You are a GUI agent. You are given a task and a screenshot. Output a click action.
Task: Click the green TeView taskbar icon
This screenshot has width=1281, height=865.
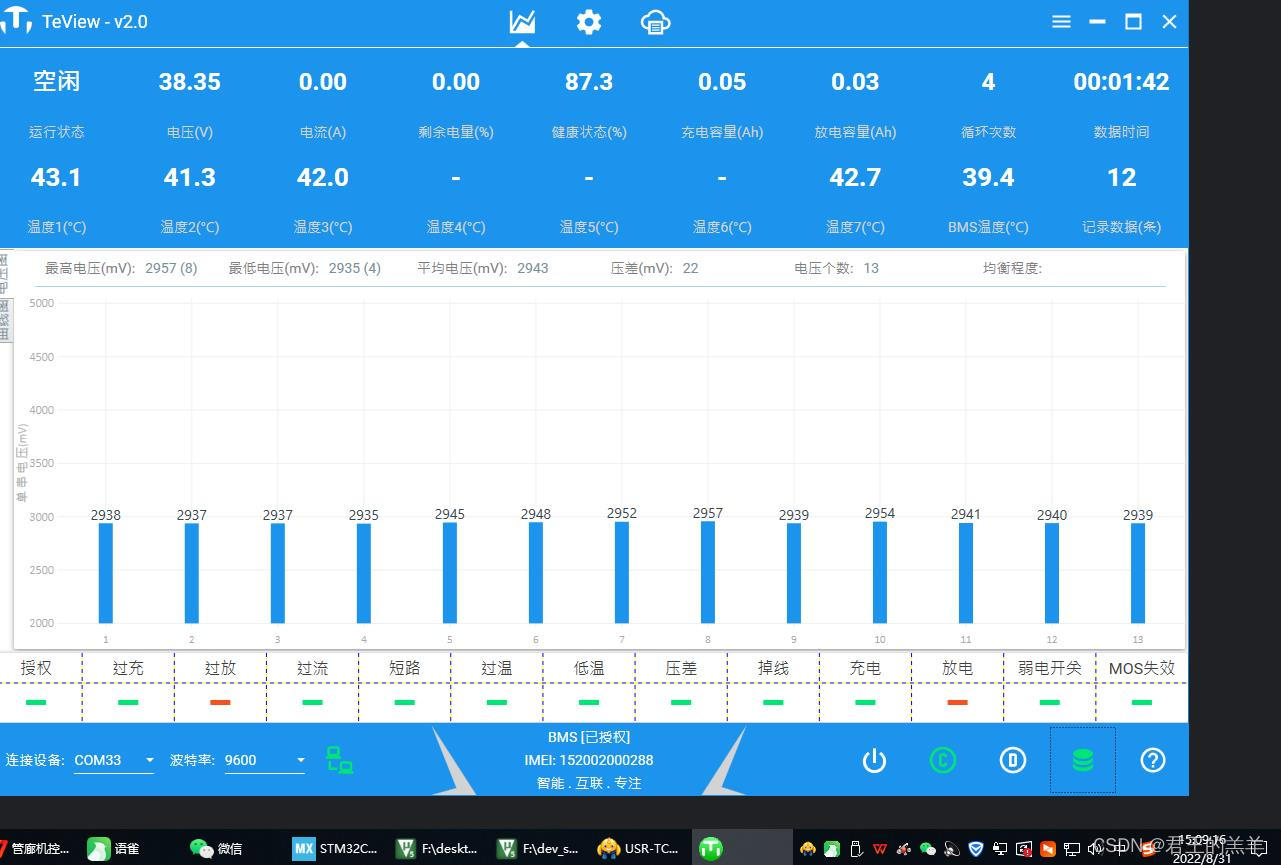711,848
